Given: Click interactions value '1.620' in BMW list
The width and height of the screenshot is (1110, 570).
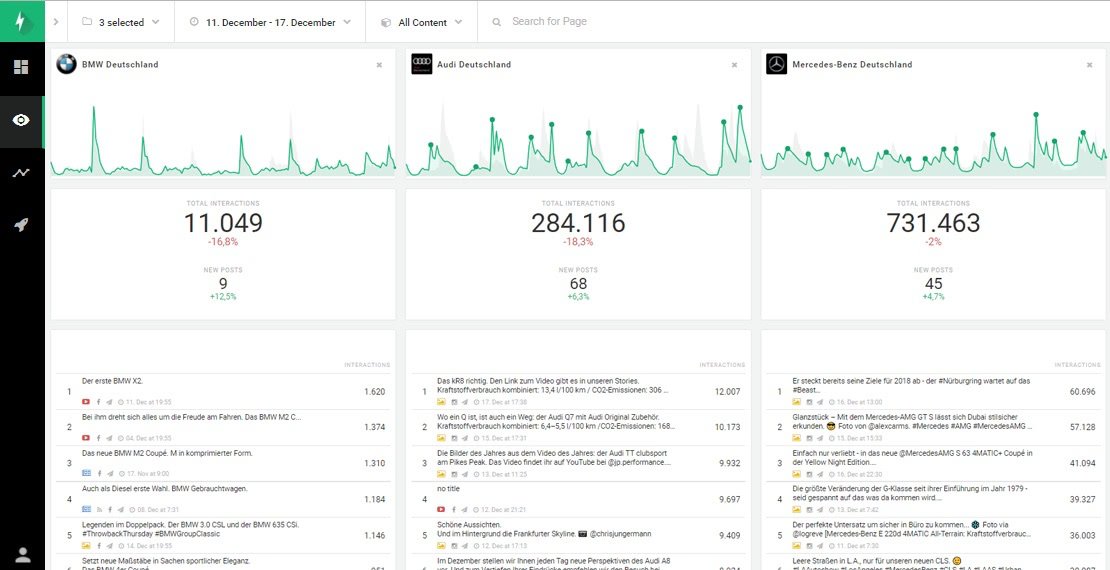Looking at the screenshot, I should pos(374,392).
